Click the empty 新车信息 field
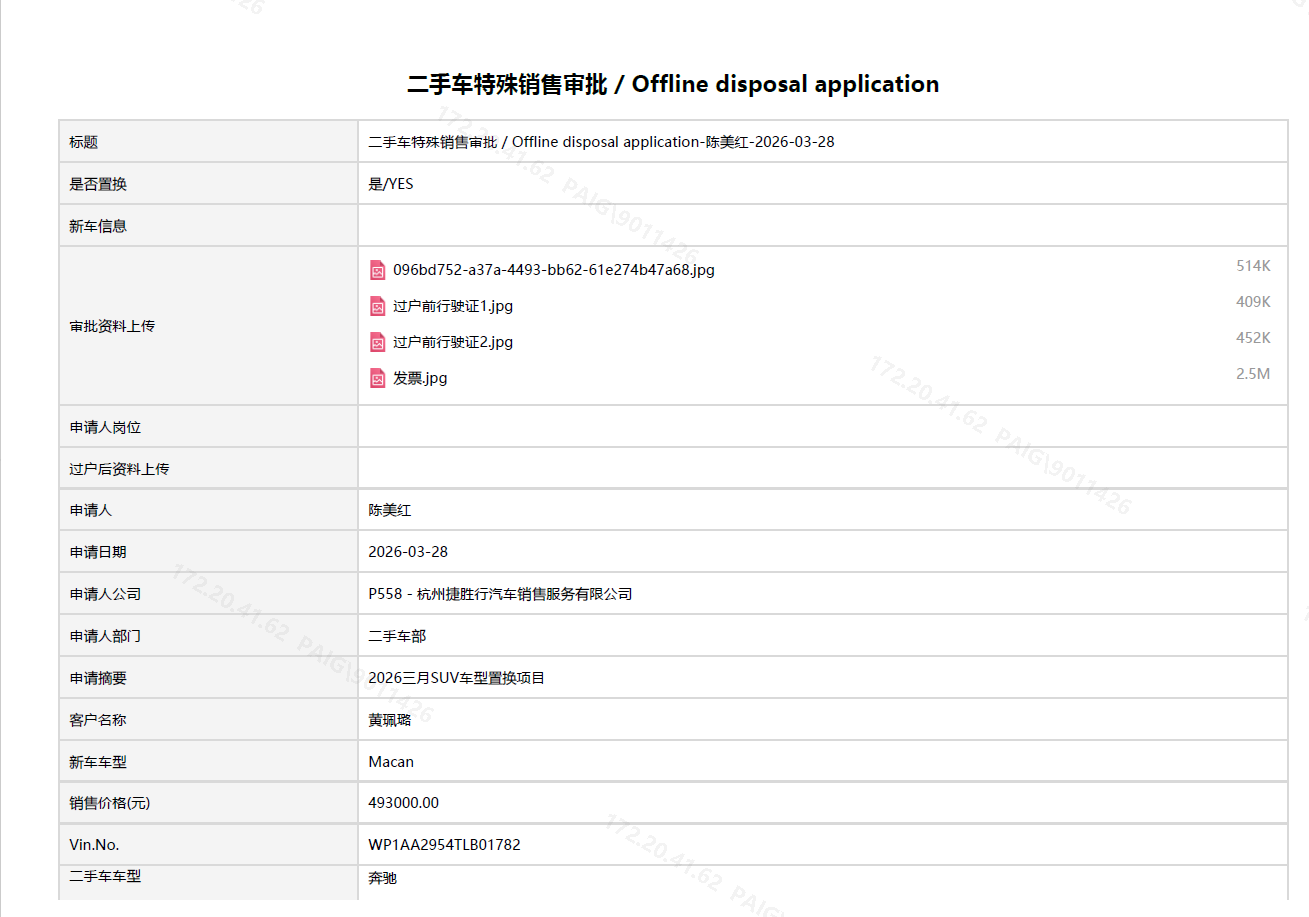 822,226
